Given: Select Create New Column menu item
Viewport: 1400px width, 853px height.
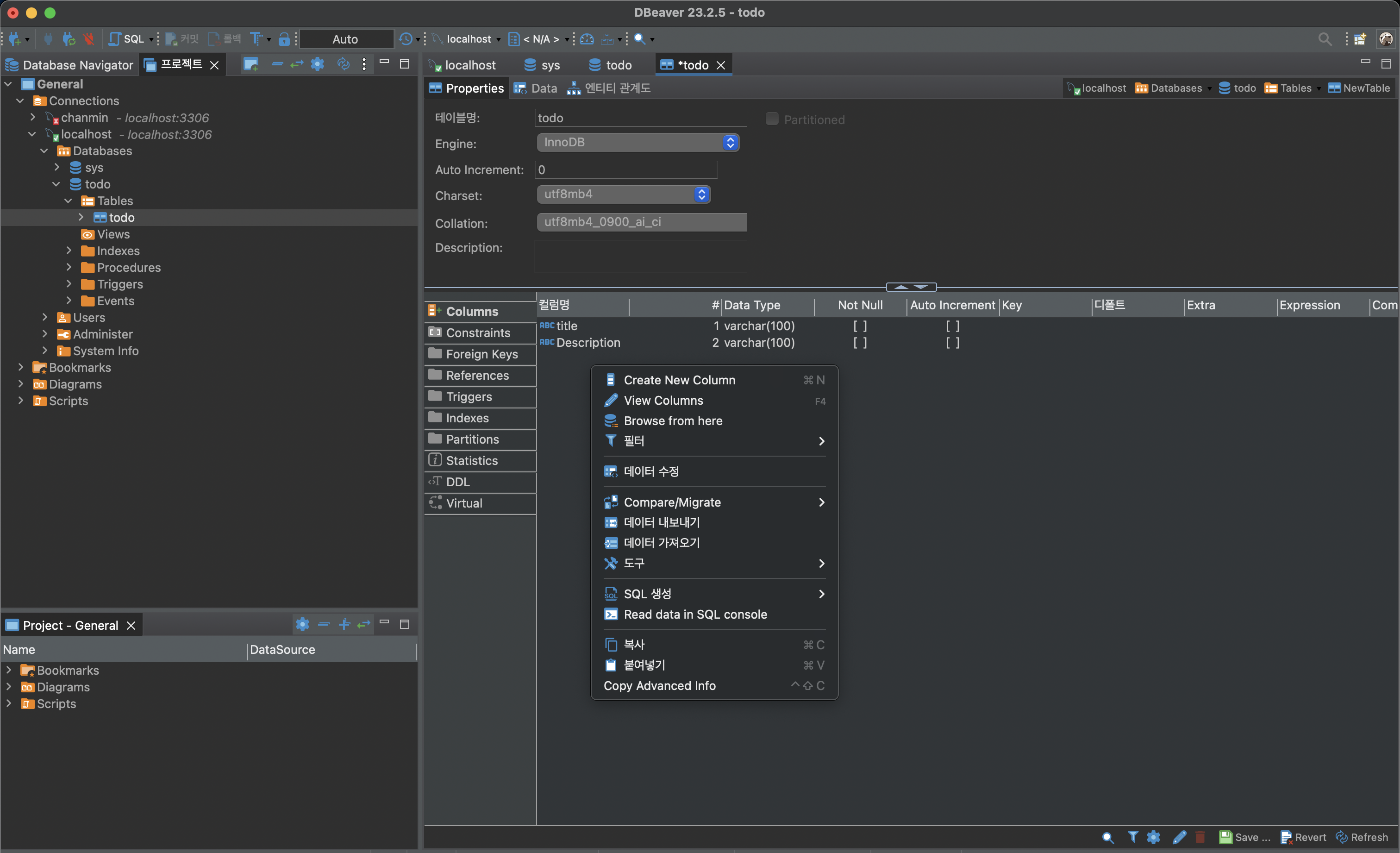Looking at the screenshot, I should point(679,380).
